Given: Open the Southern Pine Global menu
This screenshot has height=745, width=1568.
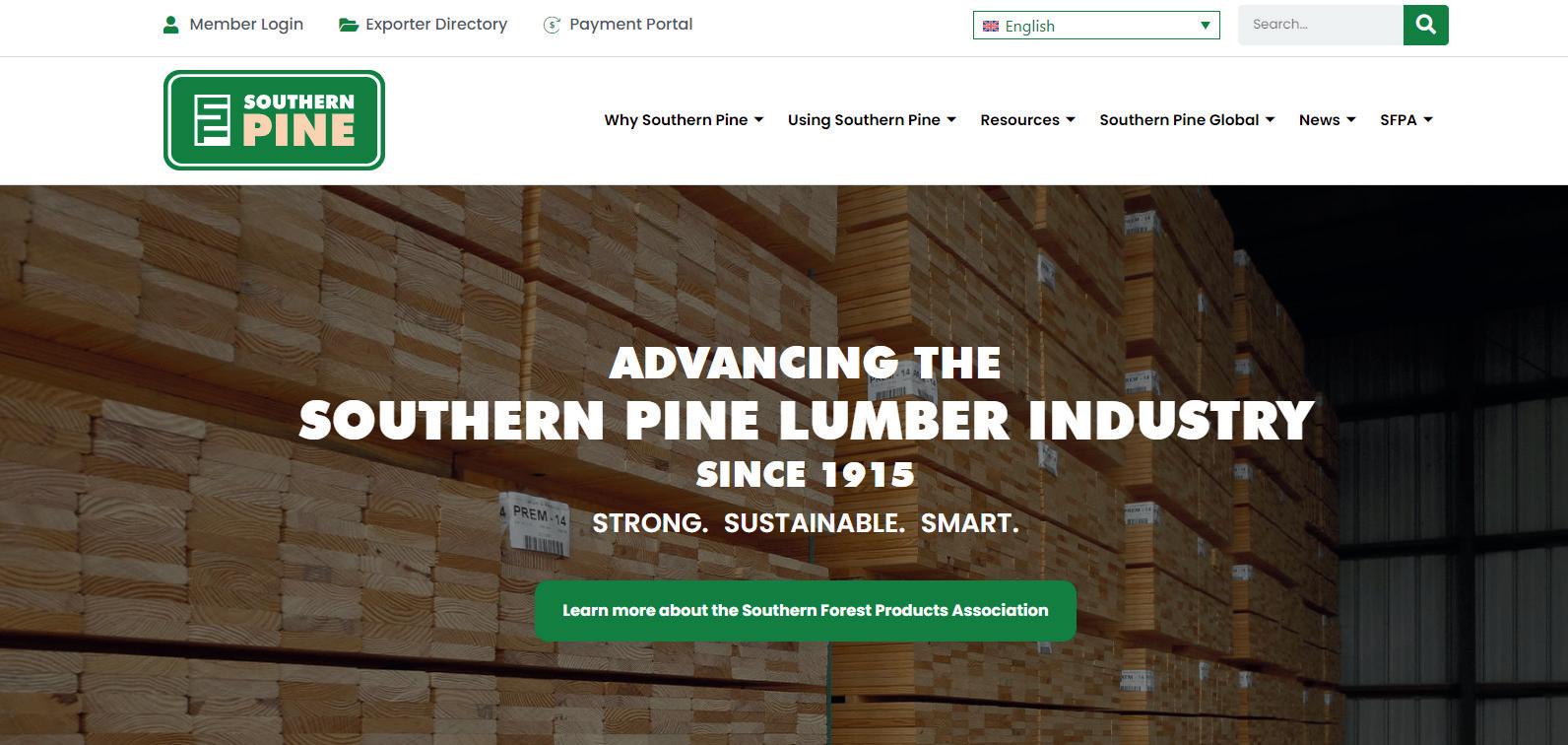Looking at the screenshot, I should (x=1187, y=120).
